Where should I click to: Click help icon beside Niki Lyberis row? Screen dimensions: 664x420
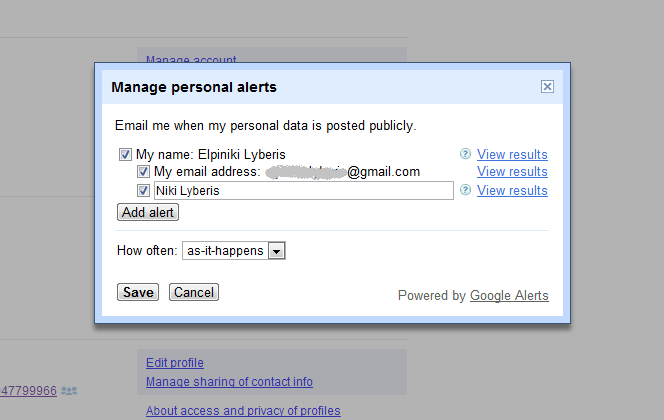[465, 190]
